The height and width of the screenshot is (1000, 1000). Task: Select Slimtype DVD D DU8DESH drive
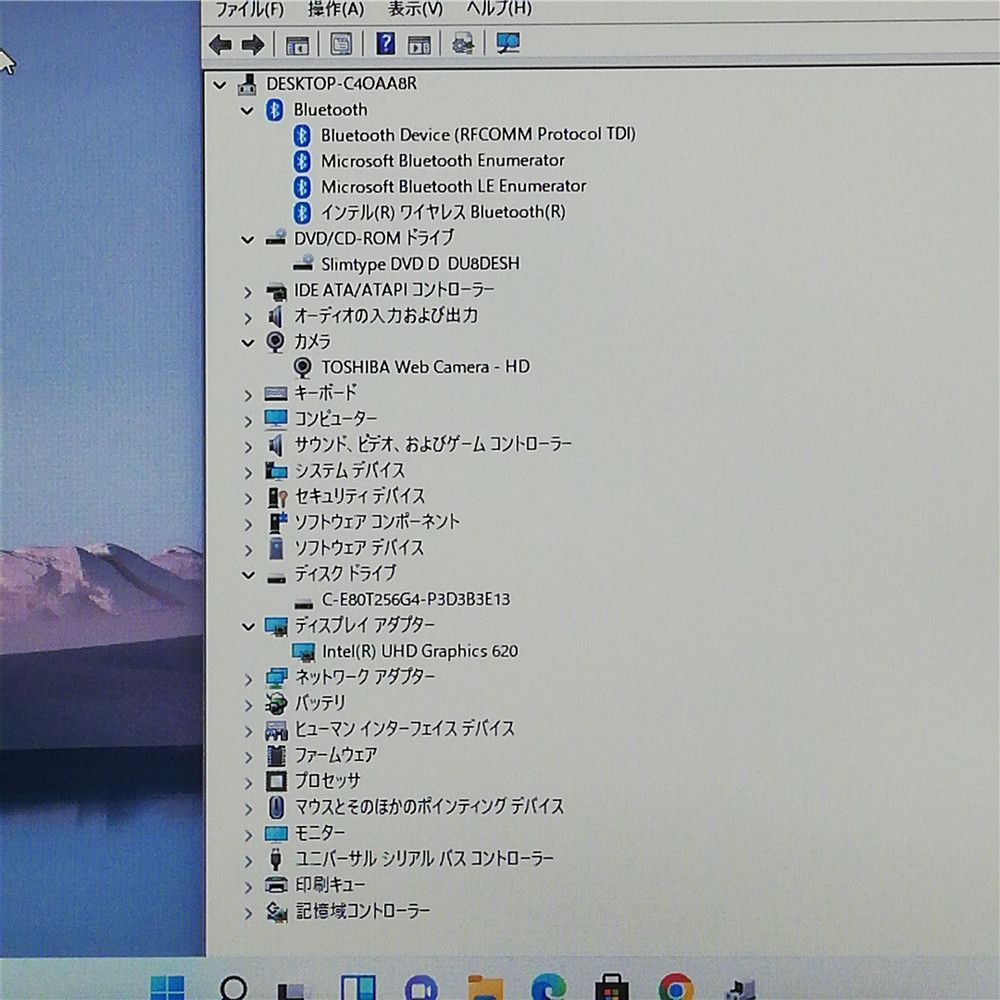(420, 264)
